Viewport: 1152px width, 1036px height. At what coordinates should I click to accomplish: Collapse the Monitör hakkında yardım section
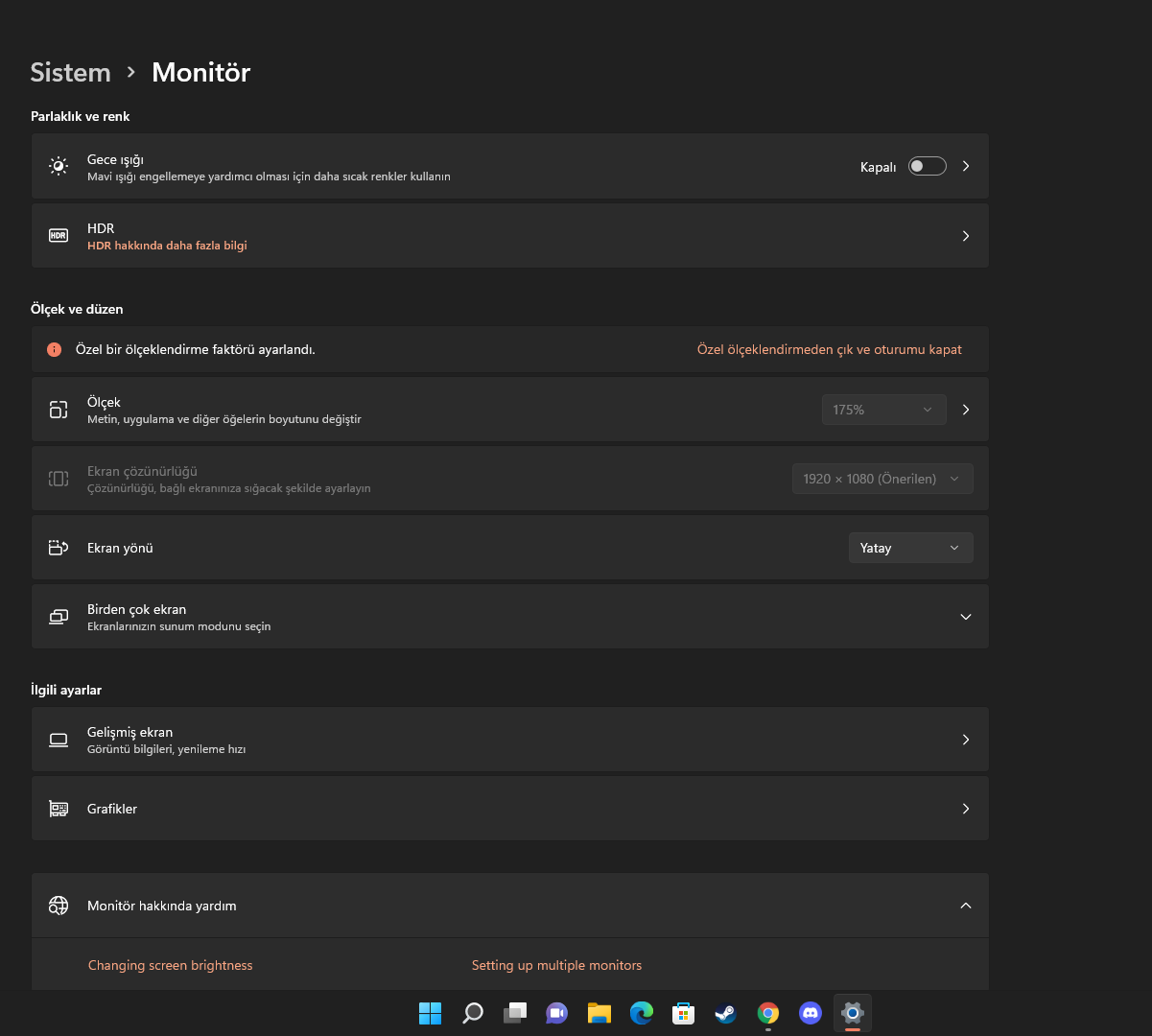tap(966, 906)
